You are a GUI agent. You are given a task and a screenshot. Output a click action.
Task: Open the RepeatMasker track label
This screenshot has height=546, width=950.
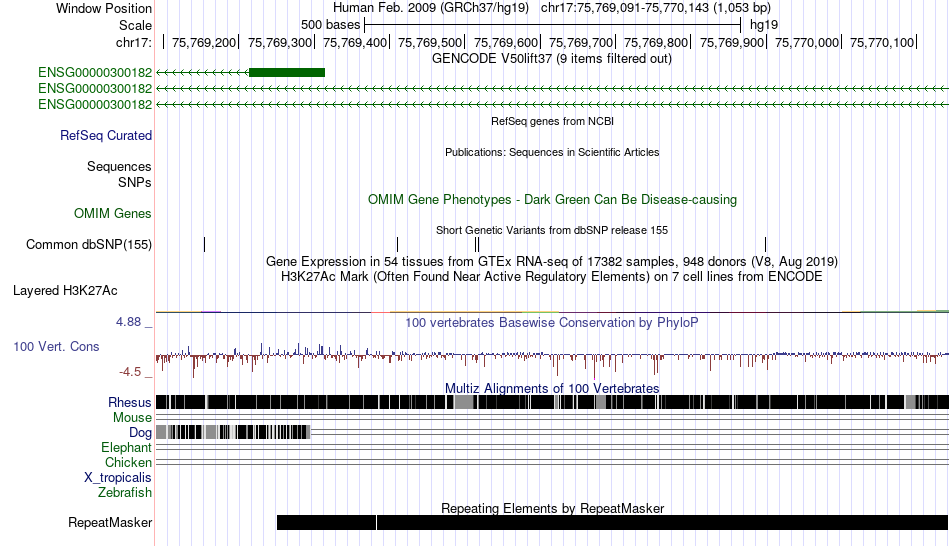(110, 522)
